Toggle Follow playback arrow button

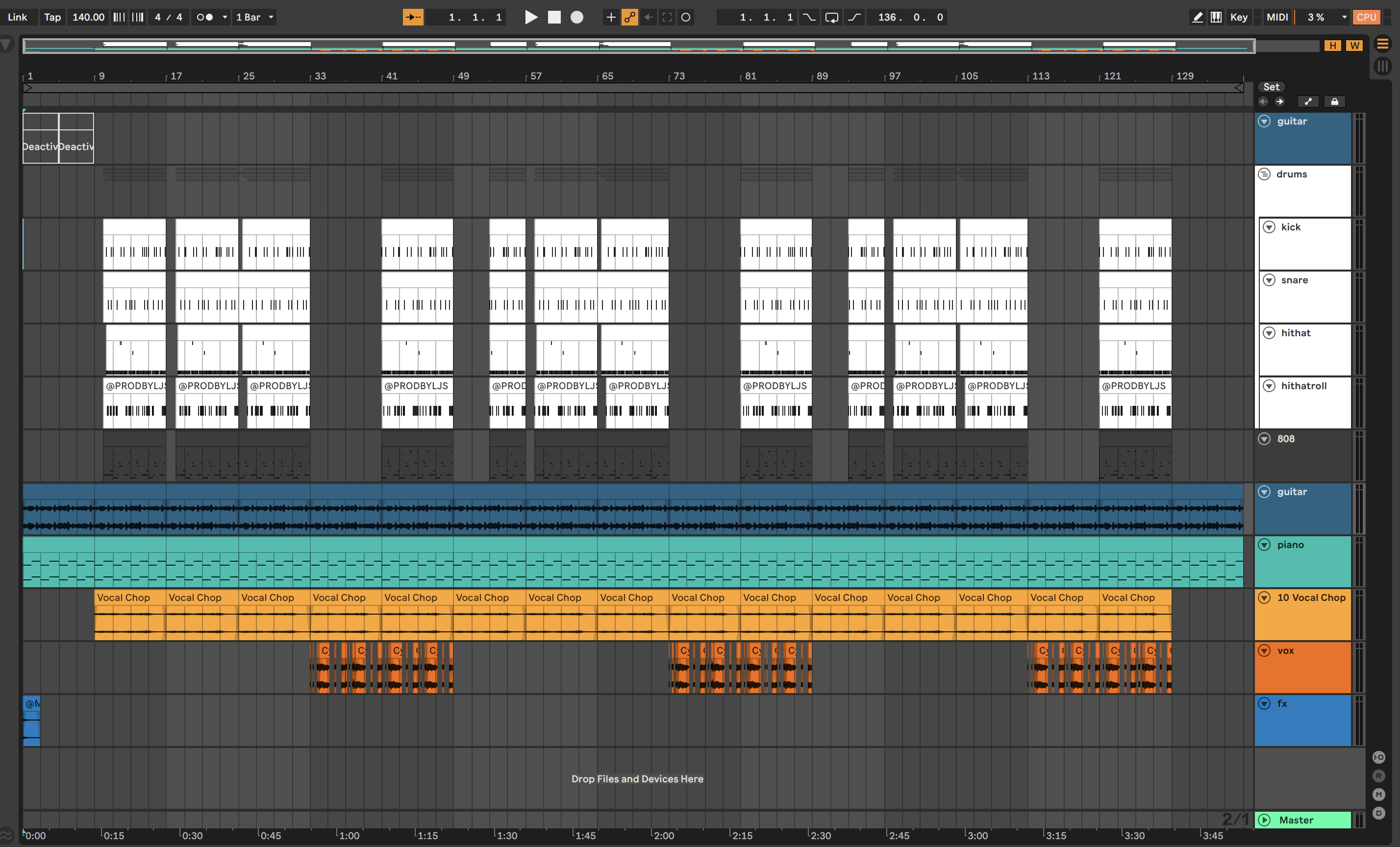point(413,17)
